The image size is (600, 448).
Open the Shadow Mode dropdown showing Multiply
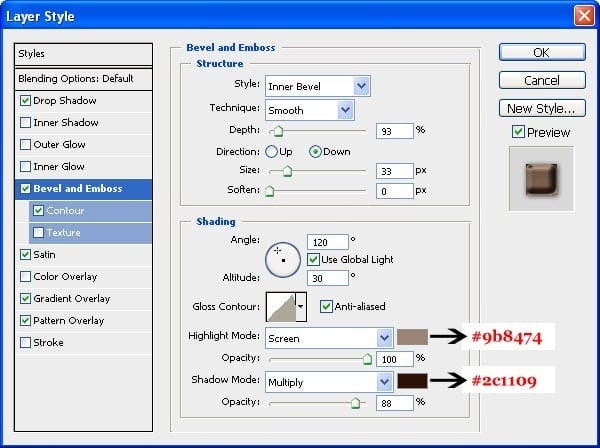(x=329, y=382)
